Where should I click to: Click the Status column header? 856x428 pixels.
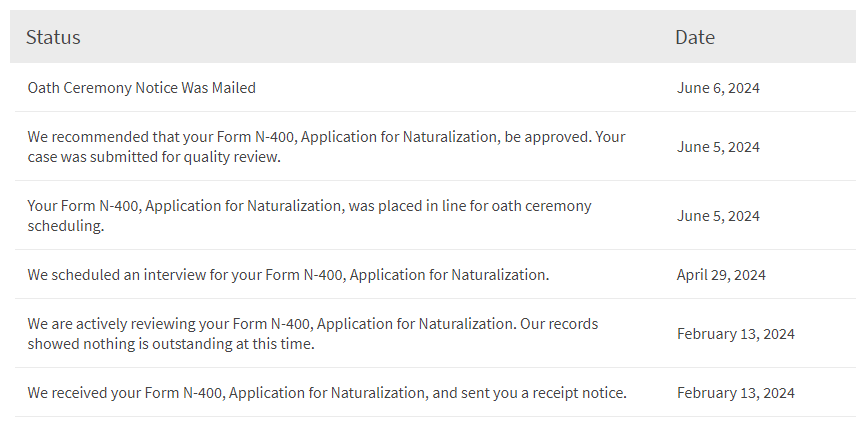click(x=53, y=37)
